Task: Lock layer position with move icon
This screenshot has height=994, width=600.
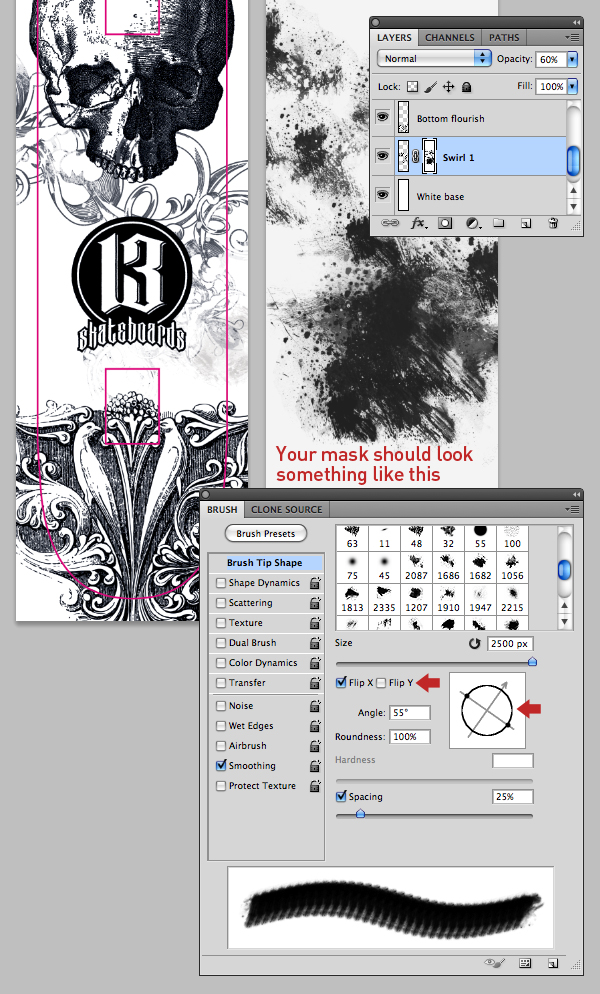Action: coord(448,87)
